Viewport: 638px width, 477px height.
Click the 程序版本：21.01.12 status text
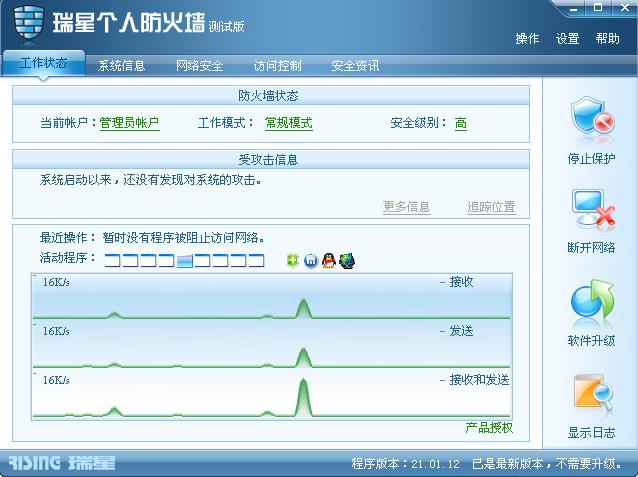coord(405,464)
